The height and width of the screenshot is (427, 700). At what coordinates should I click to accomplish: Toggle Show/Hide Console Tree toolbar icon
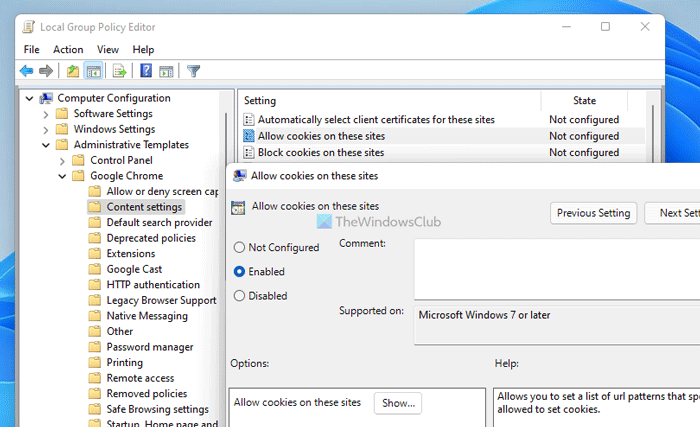click(x=93, y=71)
